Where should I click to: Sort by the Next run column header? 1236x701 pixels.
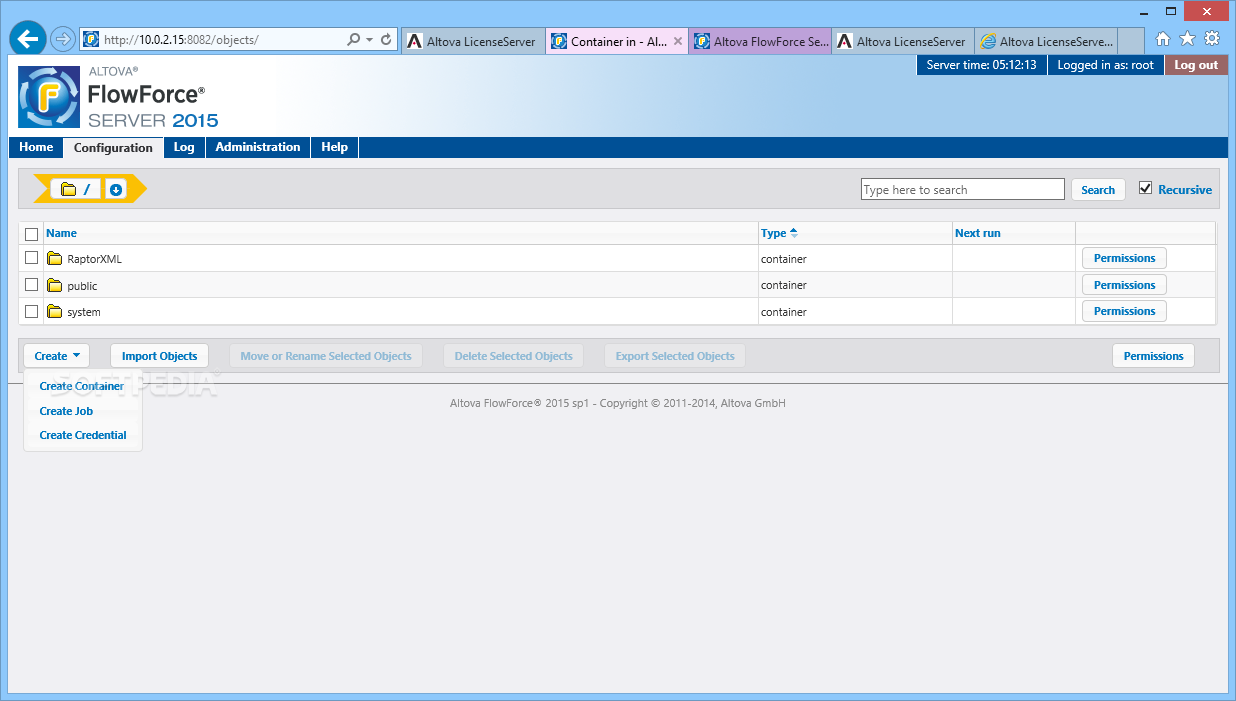pyautogui.click(x=977, y=233)
